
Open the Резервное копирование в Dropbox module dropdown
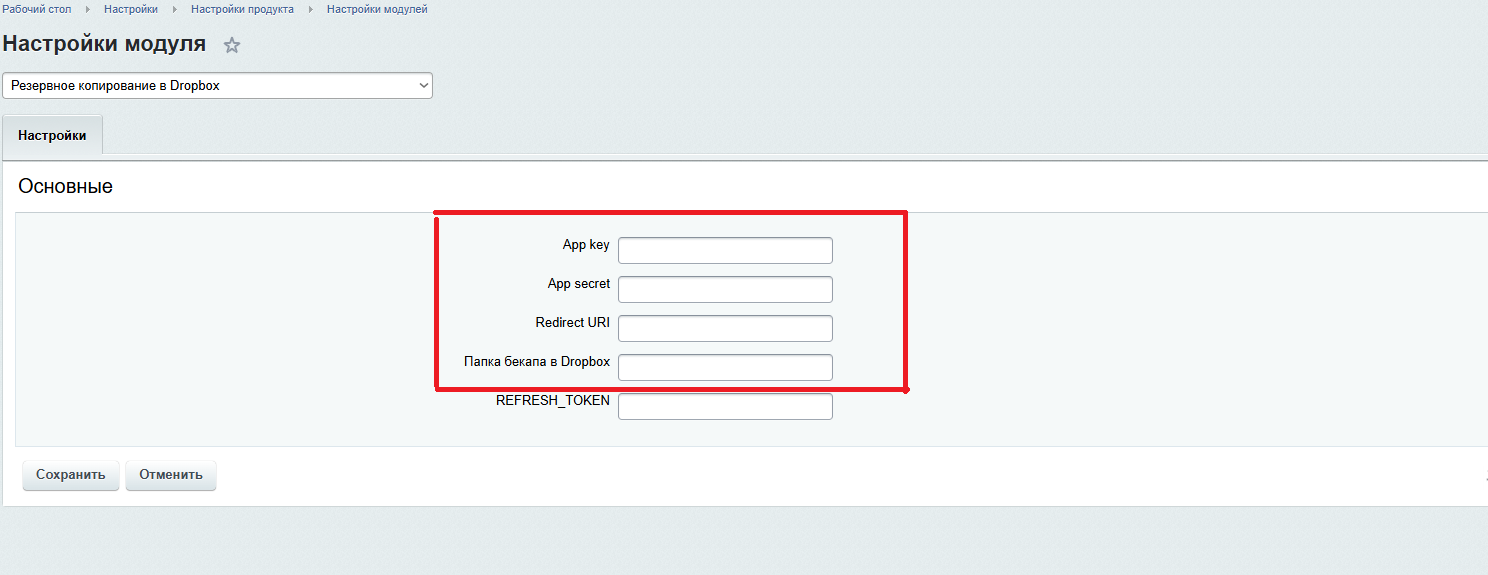coord(217,86)
